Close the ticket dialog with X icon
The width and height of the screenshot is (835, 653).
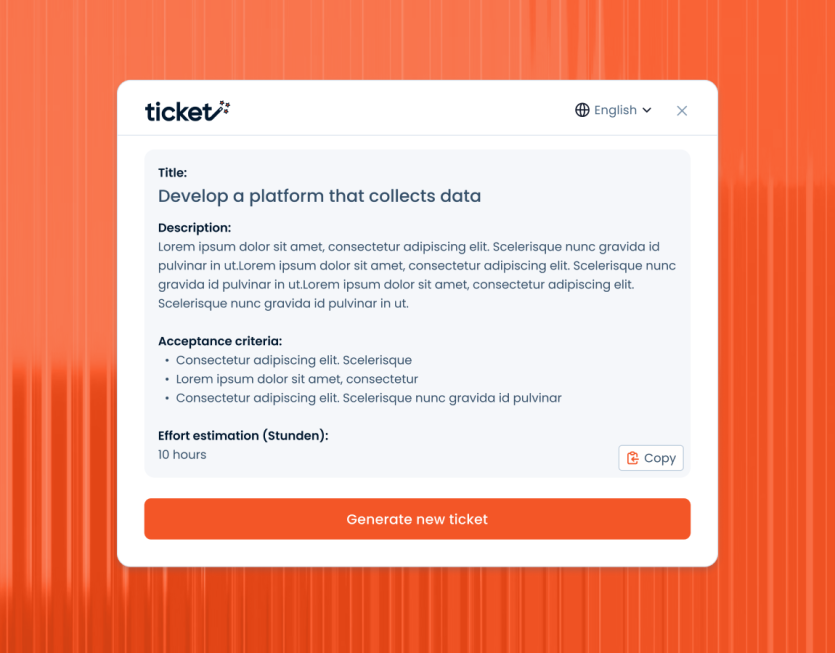pyautogui.click(x=682, y=110)
